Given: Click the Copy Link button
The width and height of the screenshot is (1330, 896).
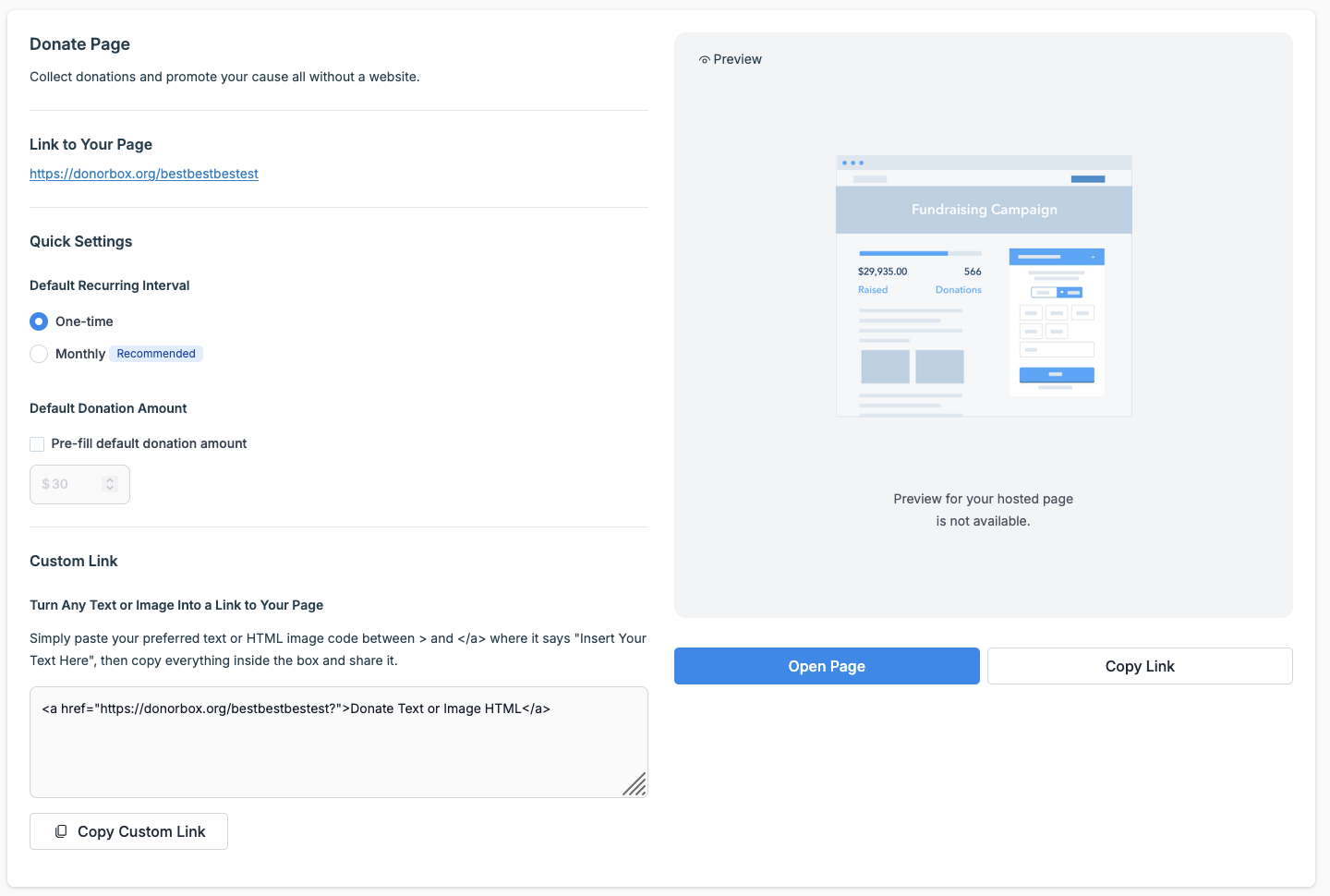Looking at the screenshot, I should (x=1140, y=666).
